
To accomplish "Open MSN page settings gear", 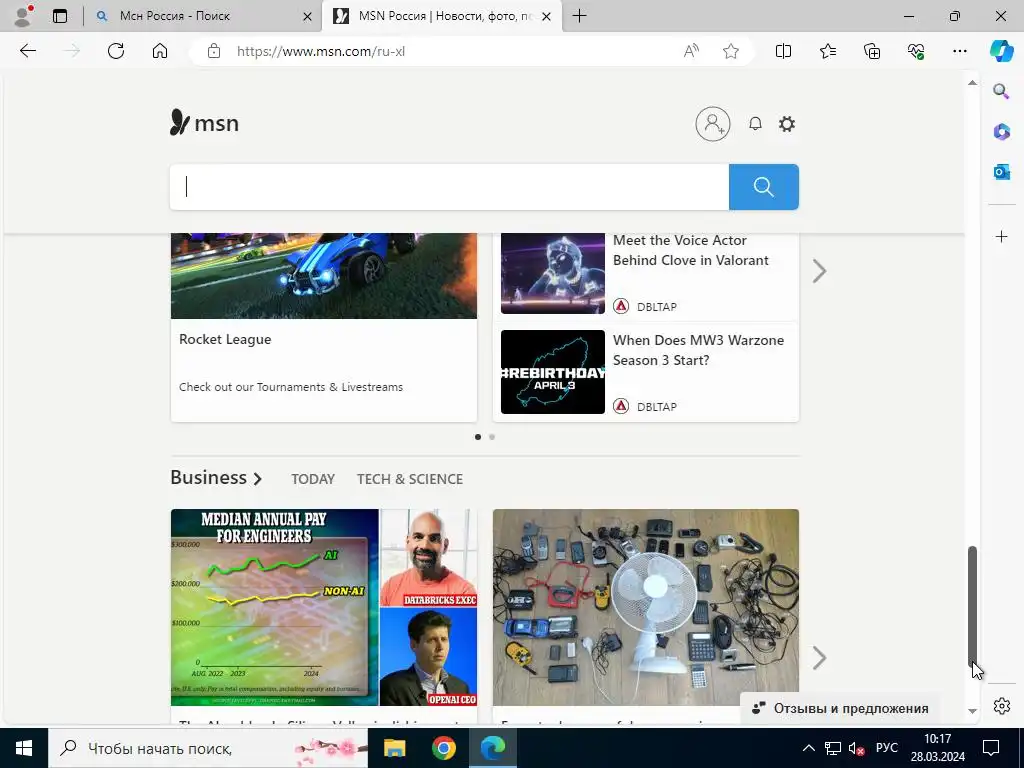I will 787,123.
